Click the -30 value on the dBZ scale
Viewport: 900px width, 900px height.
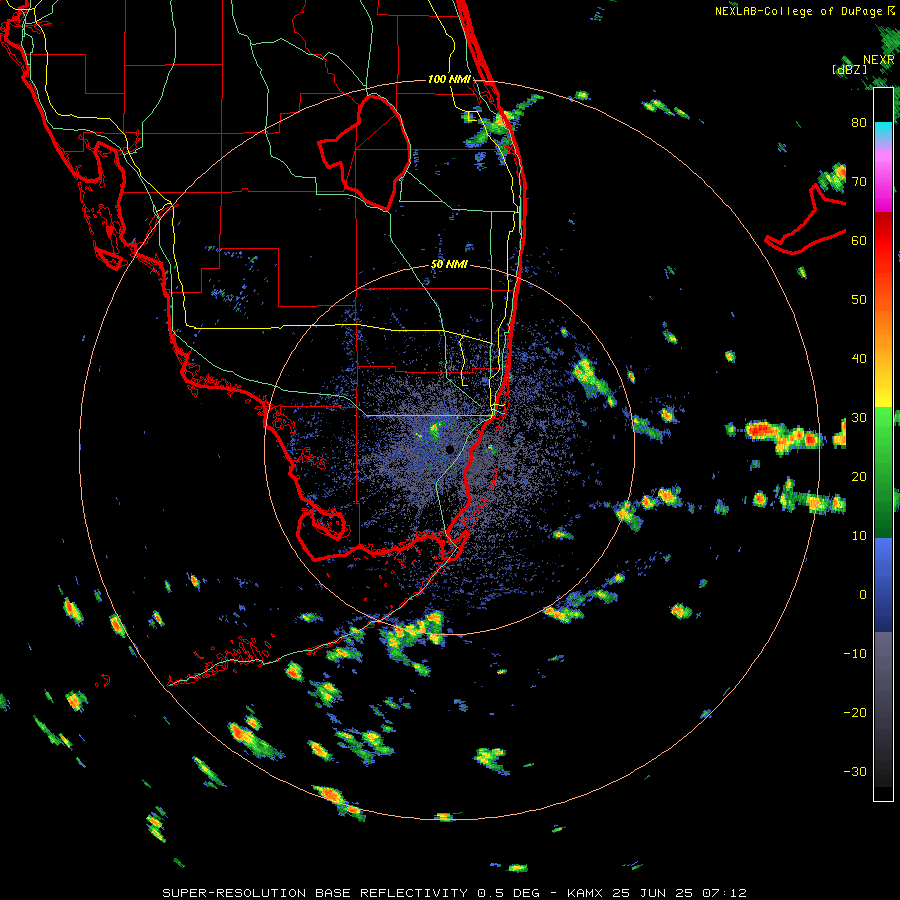point(855,771)
